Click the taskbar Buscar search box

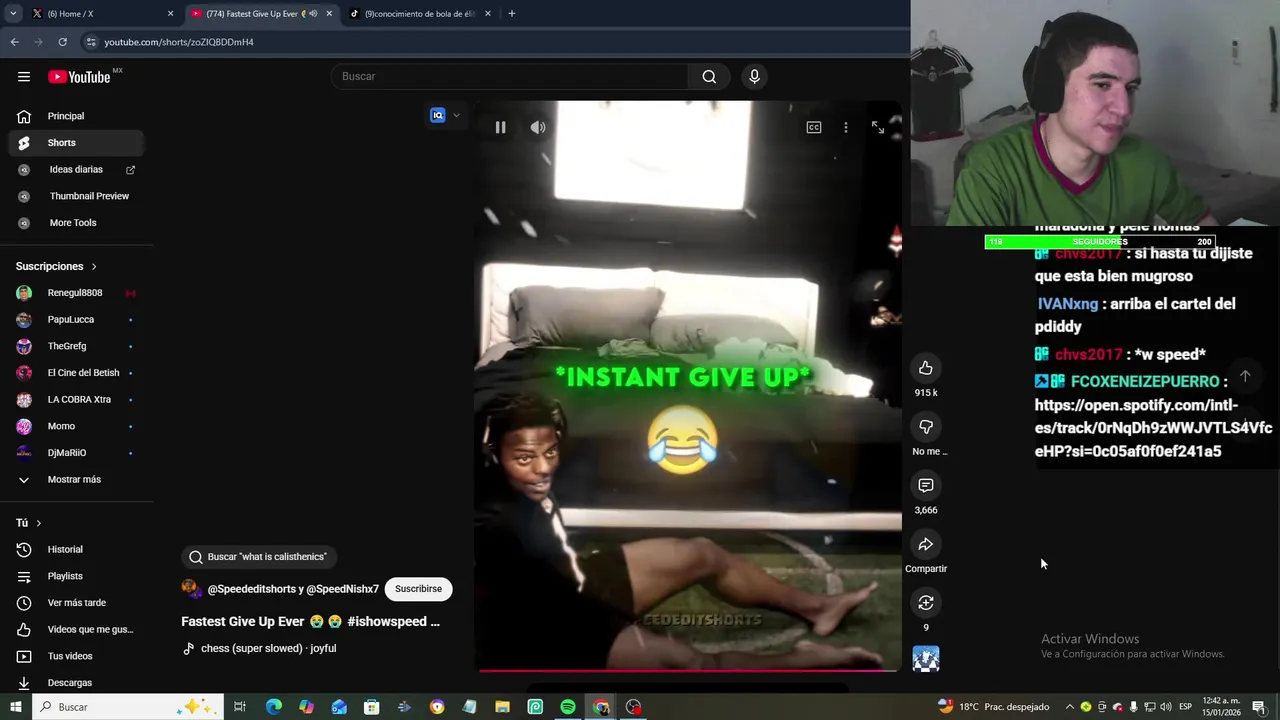[128, 707]
